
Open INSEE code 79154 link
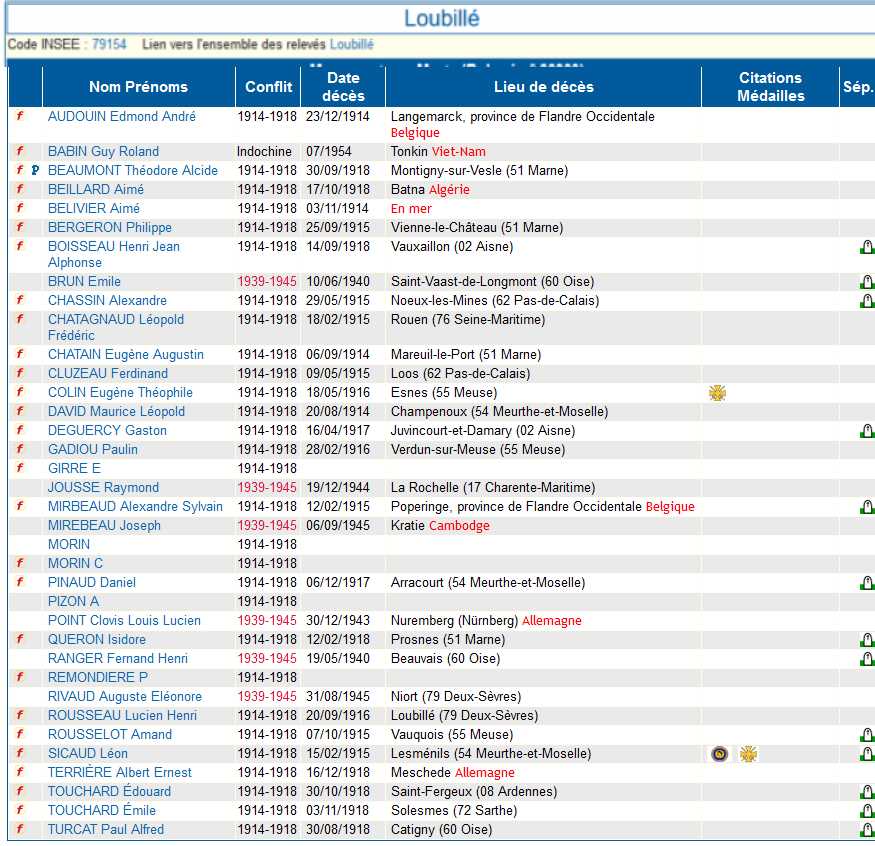pyautogui.click(x=109, y=45)
